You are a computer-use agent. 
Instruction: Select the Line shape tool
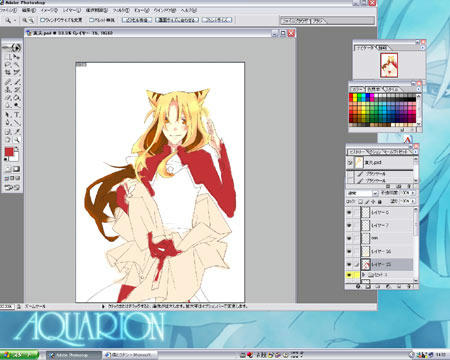17,123
